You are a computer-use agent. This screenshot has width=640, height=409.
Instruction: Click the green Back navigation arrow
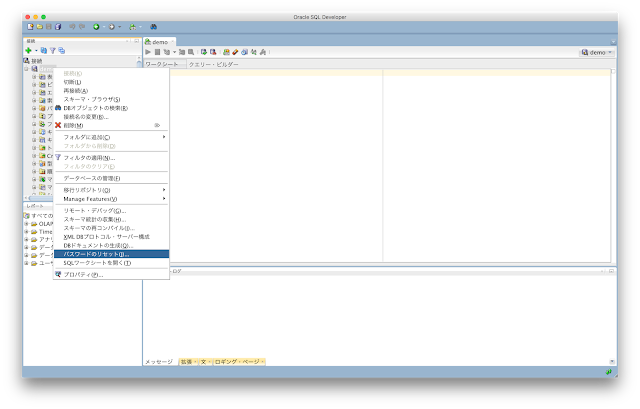[96, 27]
